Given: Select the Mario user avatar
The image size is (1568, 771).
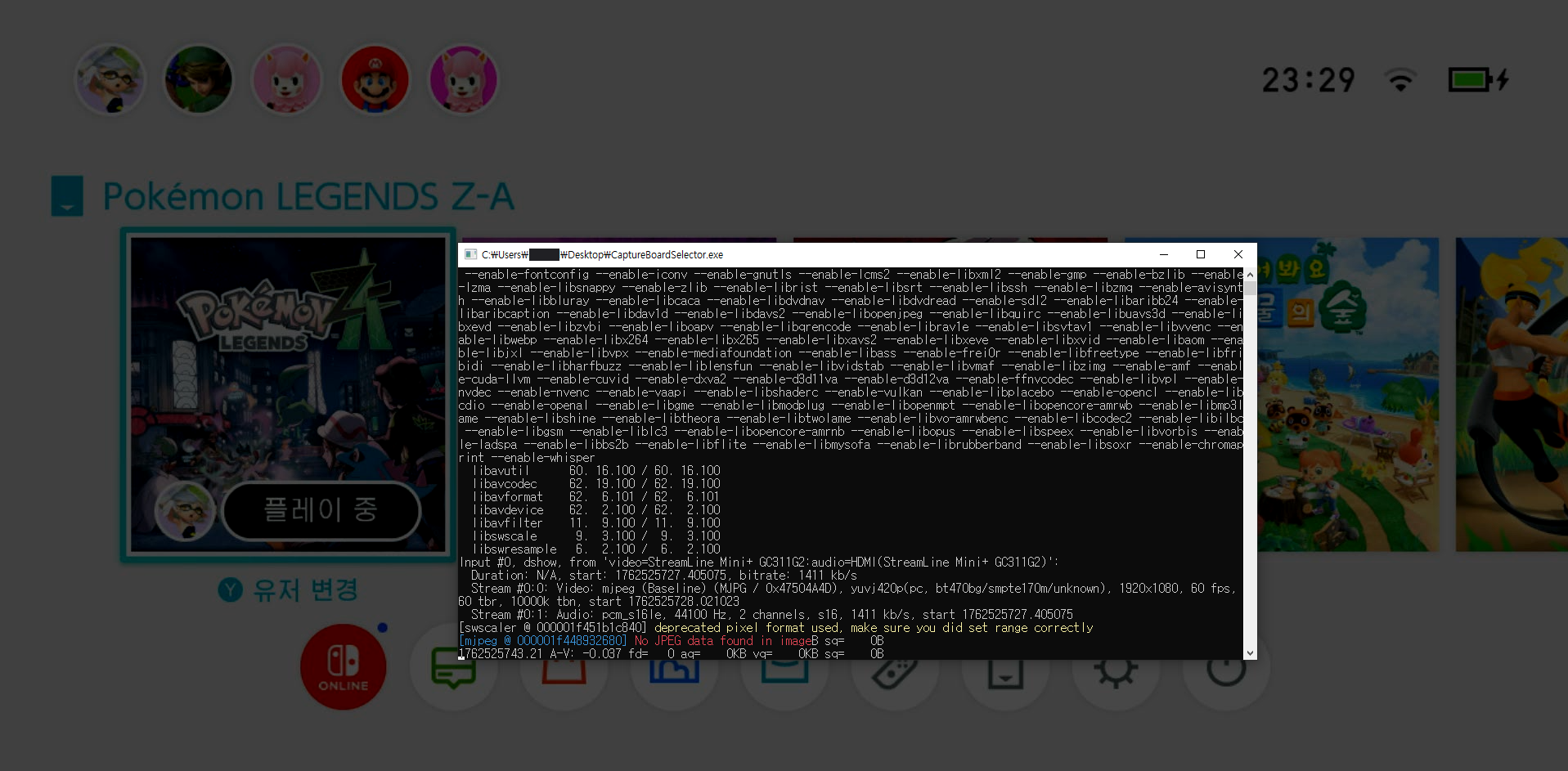Looking at the screenshot, I should point(375,79).
